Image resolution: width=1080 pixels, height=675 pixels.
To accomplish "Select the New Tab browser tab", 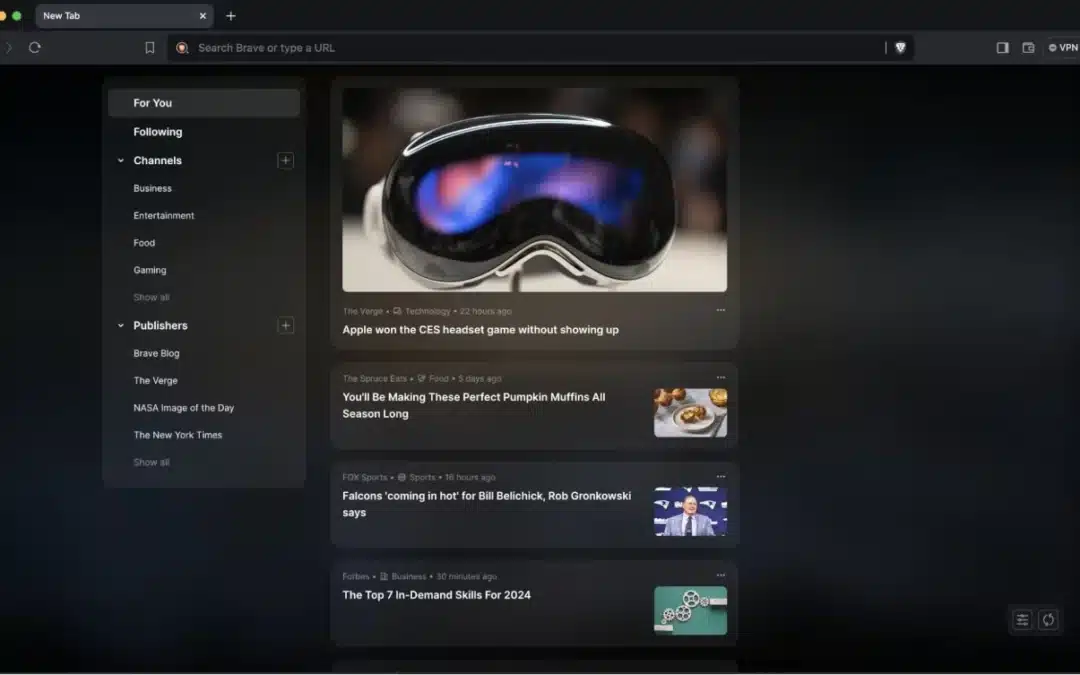I will [x=124, y=16].
